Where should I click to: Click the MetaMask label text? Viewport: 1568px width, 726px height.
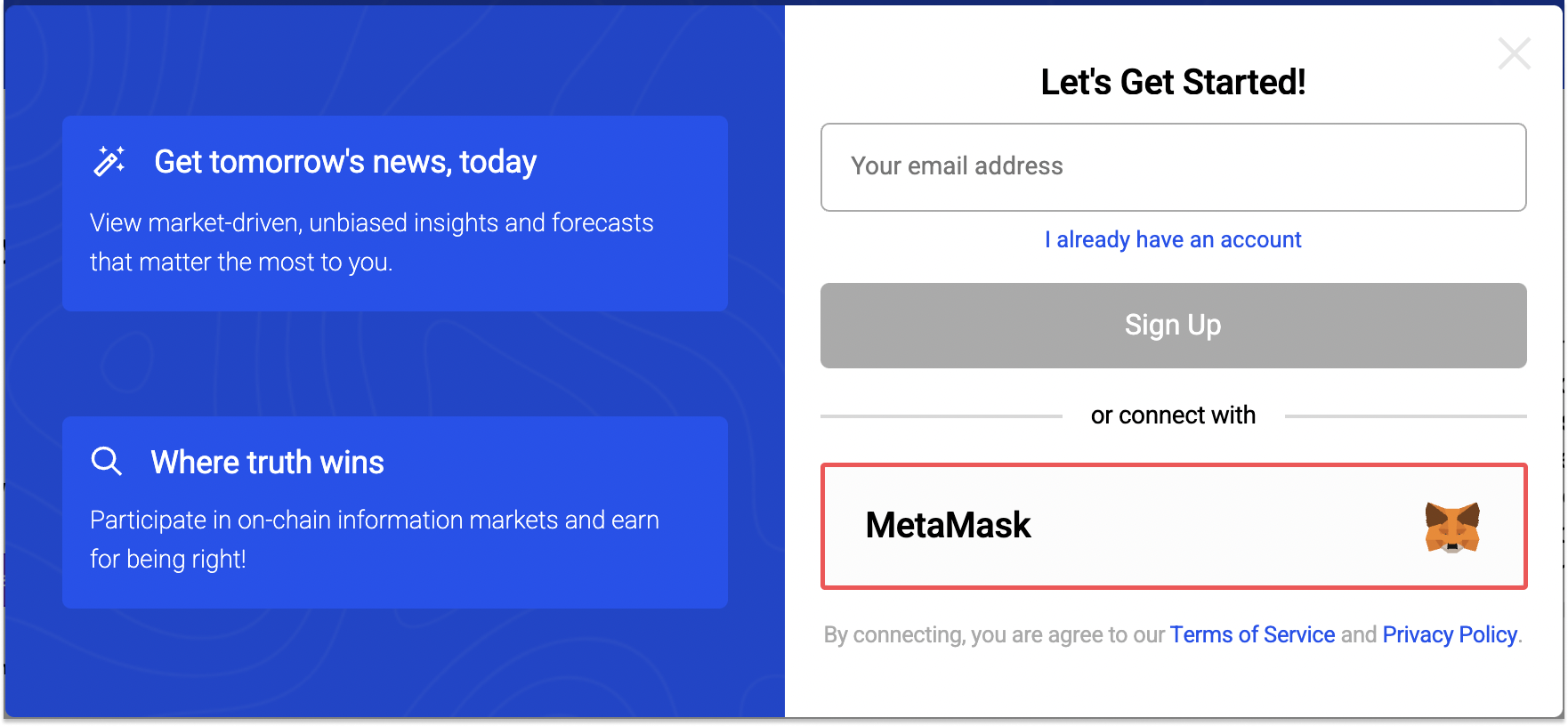[x=948, y=525]
